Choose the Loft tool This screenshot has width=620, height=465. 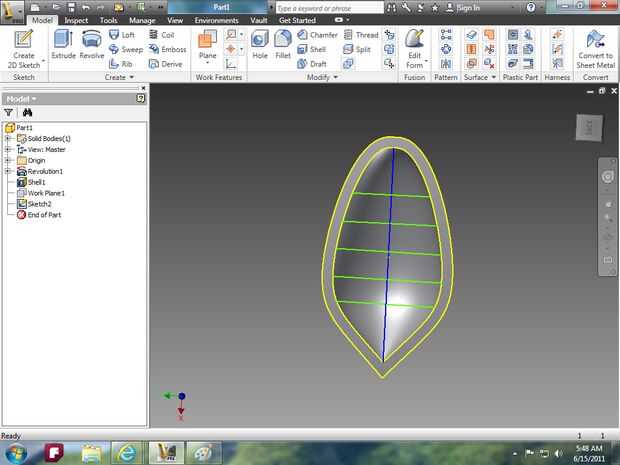[x=122, y=35]
